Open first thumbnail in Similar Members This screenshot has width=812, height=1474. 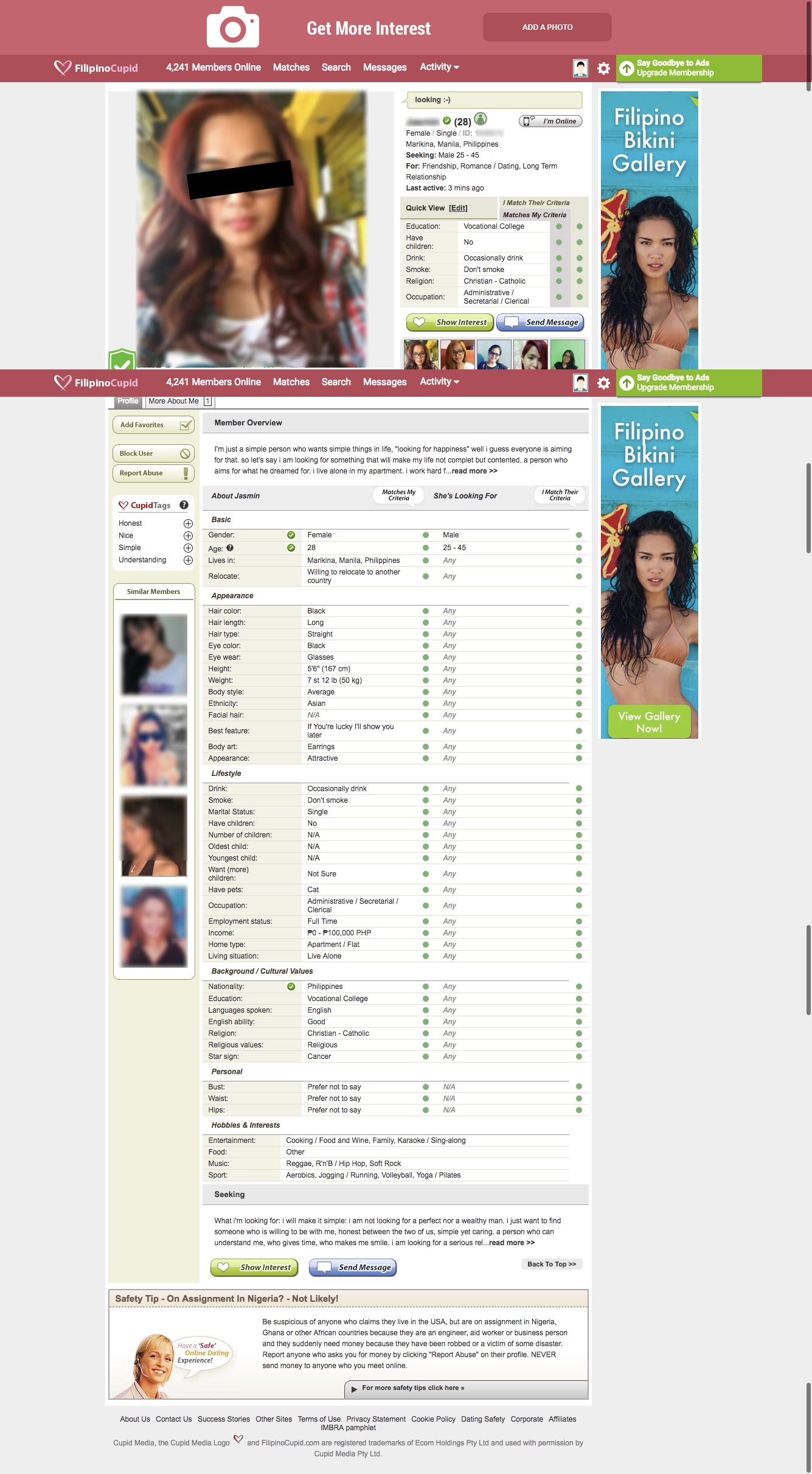click(154, 654)
